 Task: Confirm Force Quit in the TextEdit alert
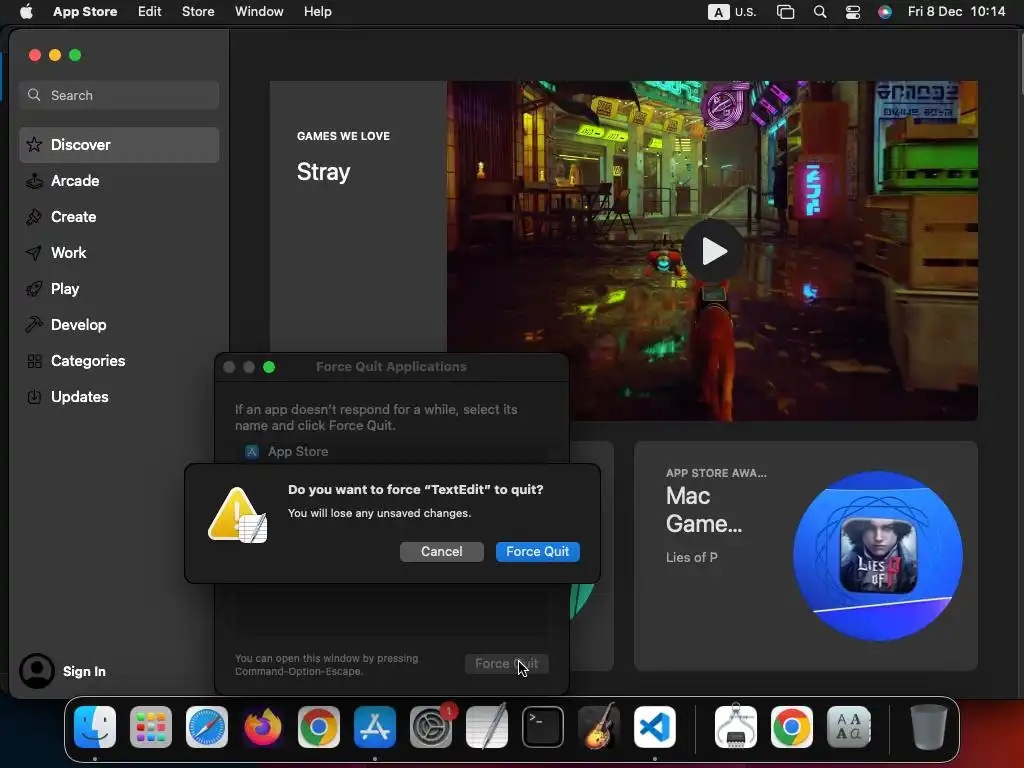click(x=537, y=552)
